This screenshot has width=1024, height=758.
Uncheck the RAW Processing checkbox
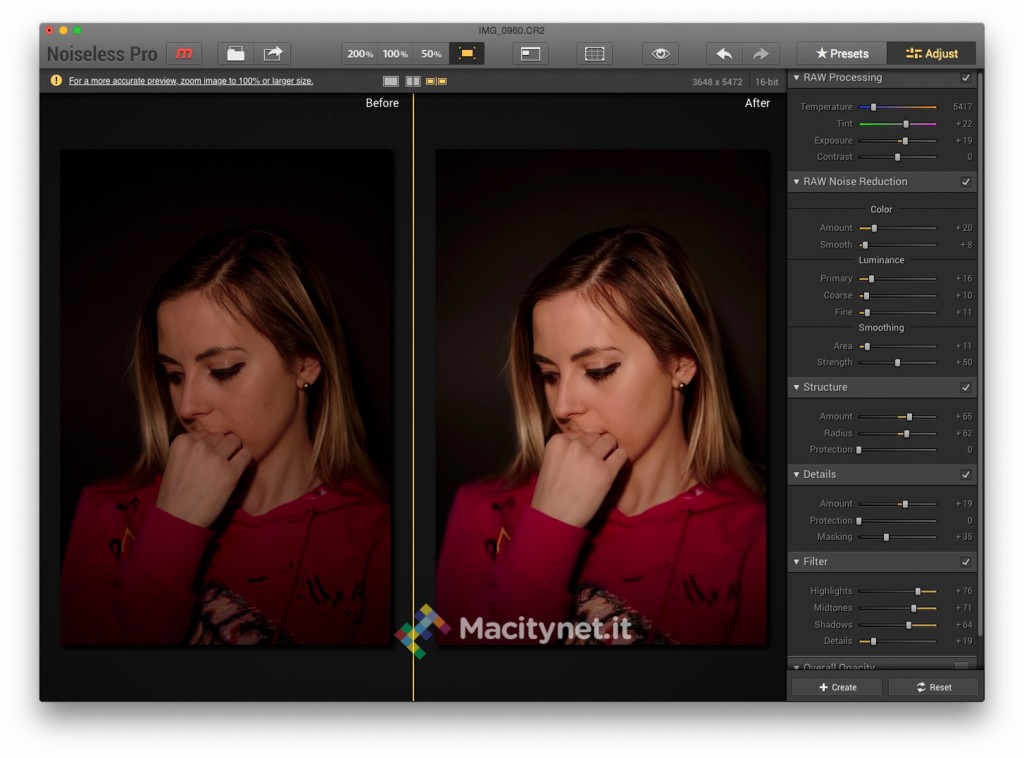point(965,78)
